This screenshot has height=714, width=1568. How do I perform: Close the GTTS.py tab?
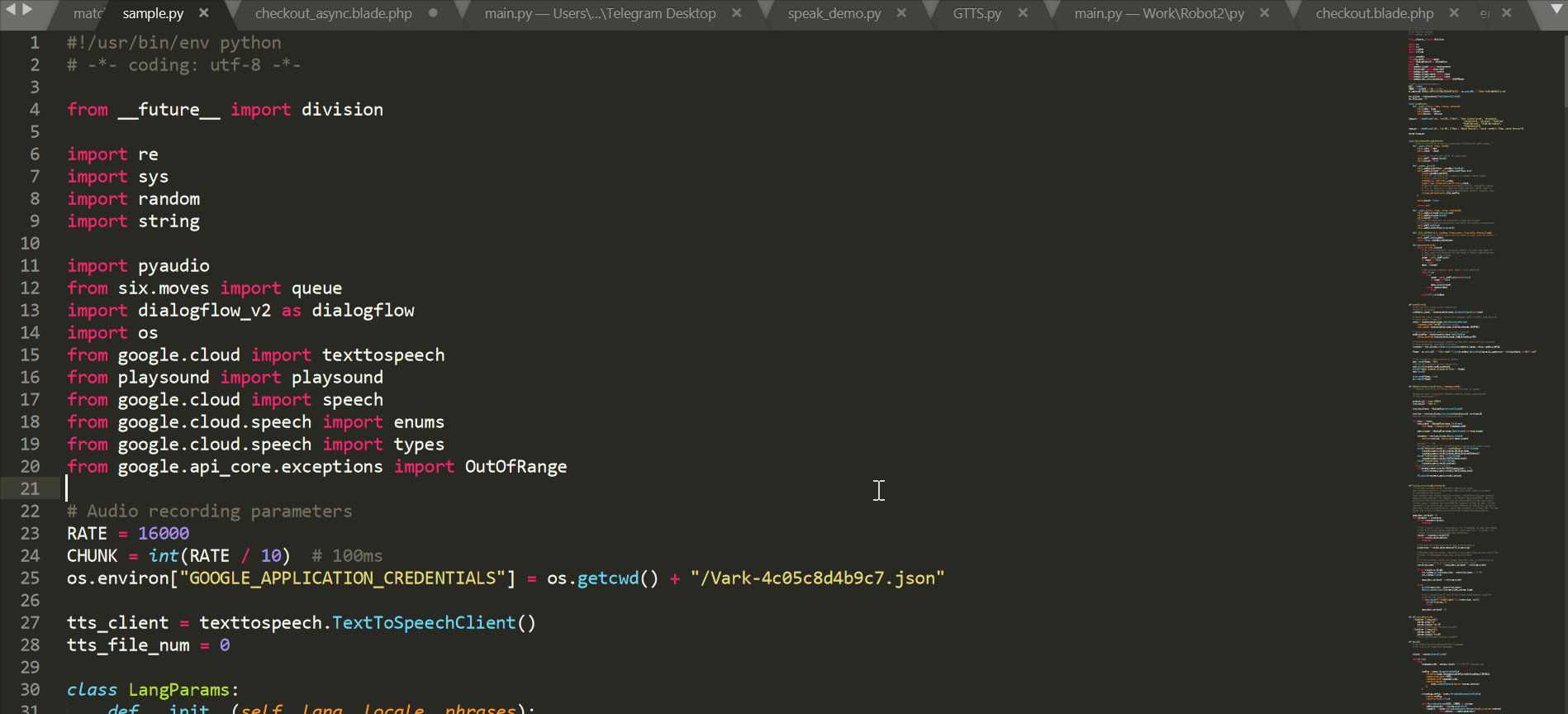click(1023, 13)
